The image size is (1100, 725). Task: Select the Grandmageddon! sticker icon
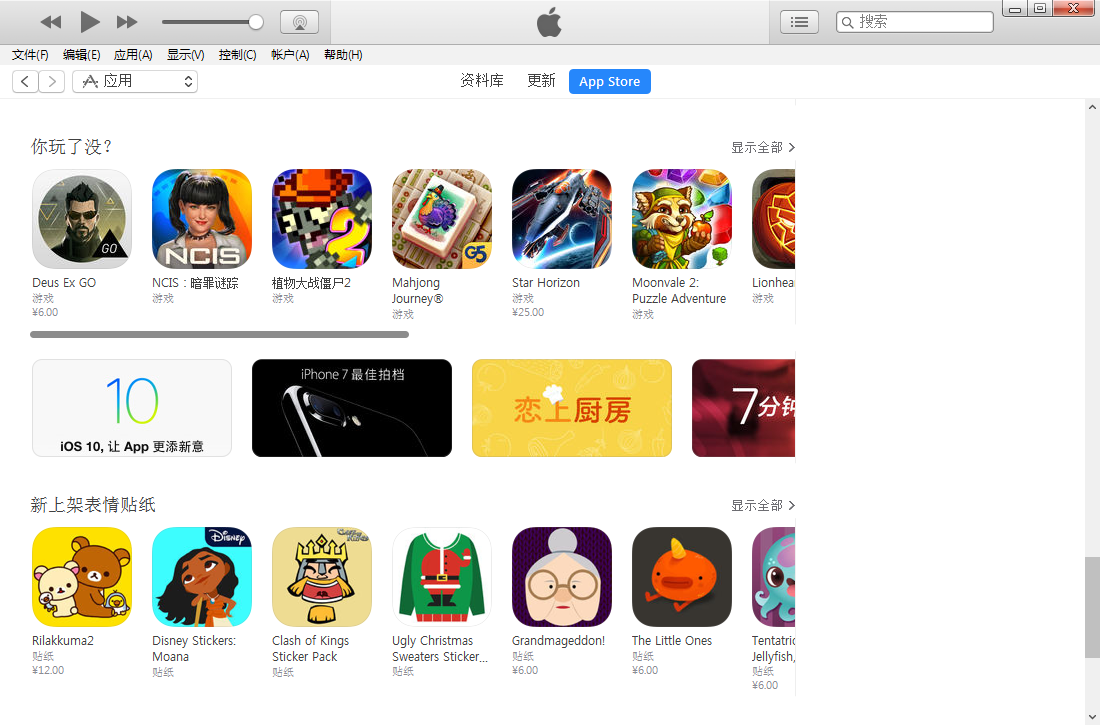[x=562, y=577]
